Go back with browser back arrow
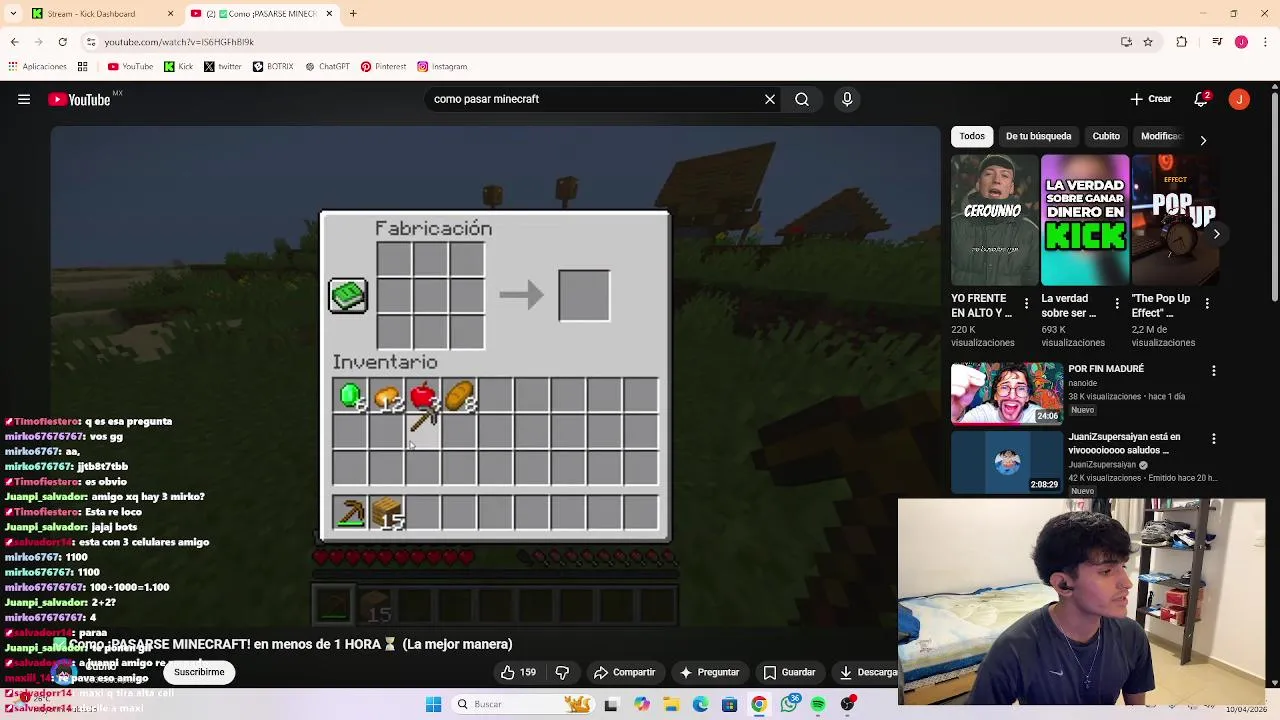 point(14,42)
